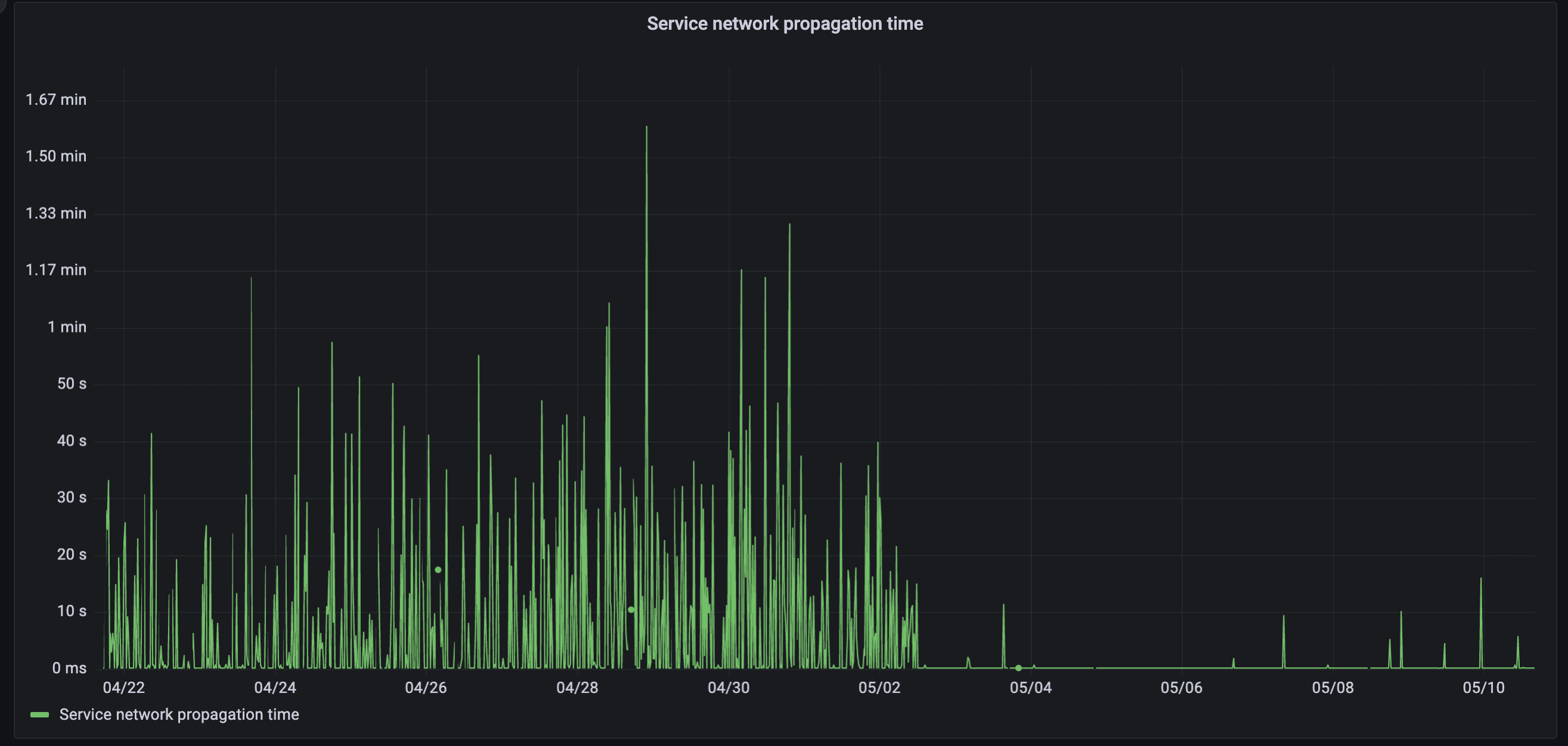Click the panel title "Service network propagation time"
This screenshot has width=1568, height=746.
(x=784, y=24)
